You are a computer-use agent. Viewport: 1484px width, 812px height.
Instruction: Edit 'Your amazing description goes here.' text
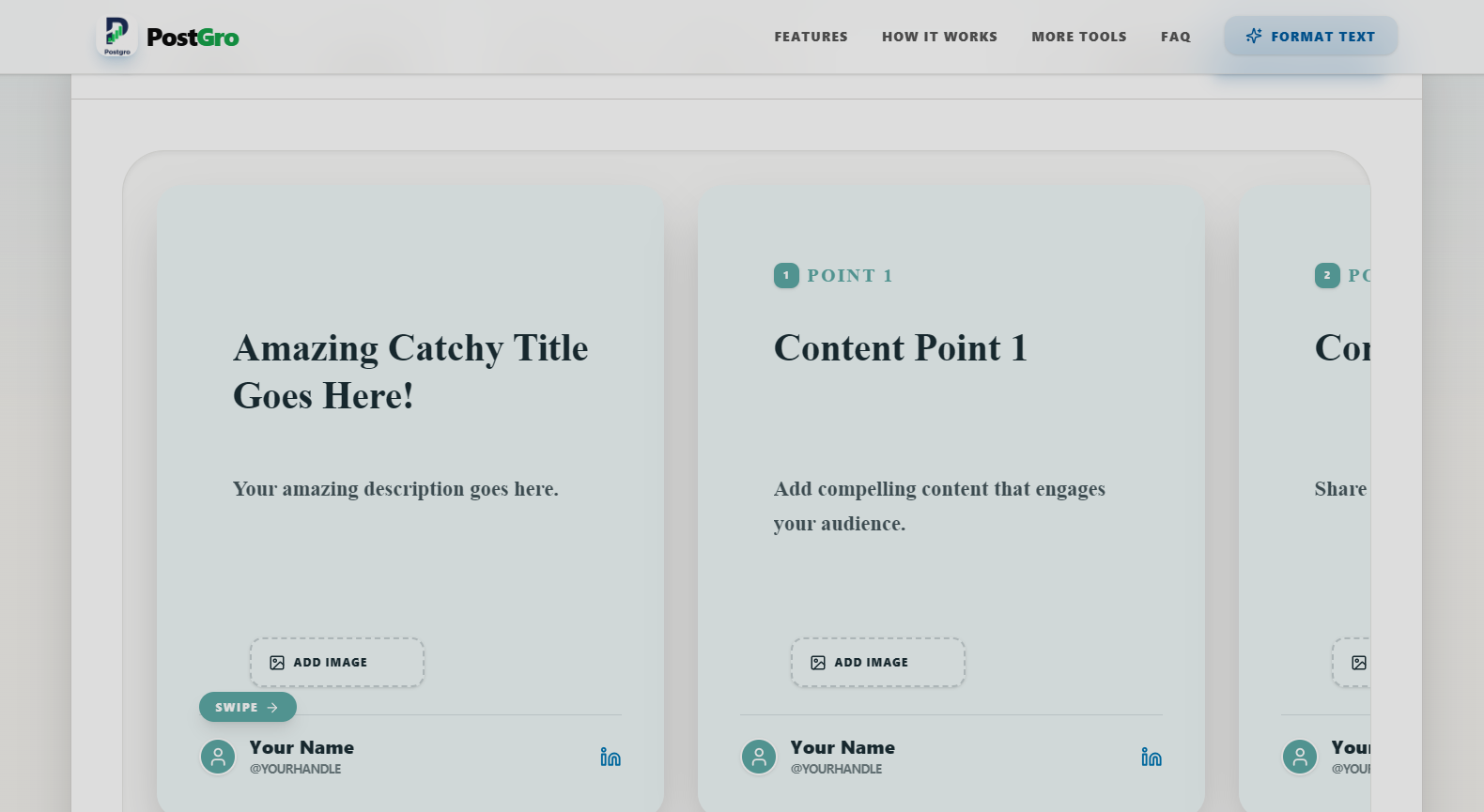tap(395, 489)
